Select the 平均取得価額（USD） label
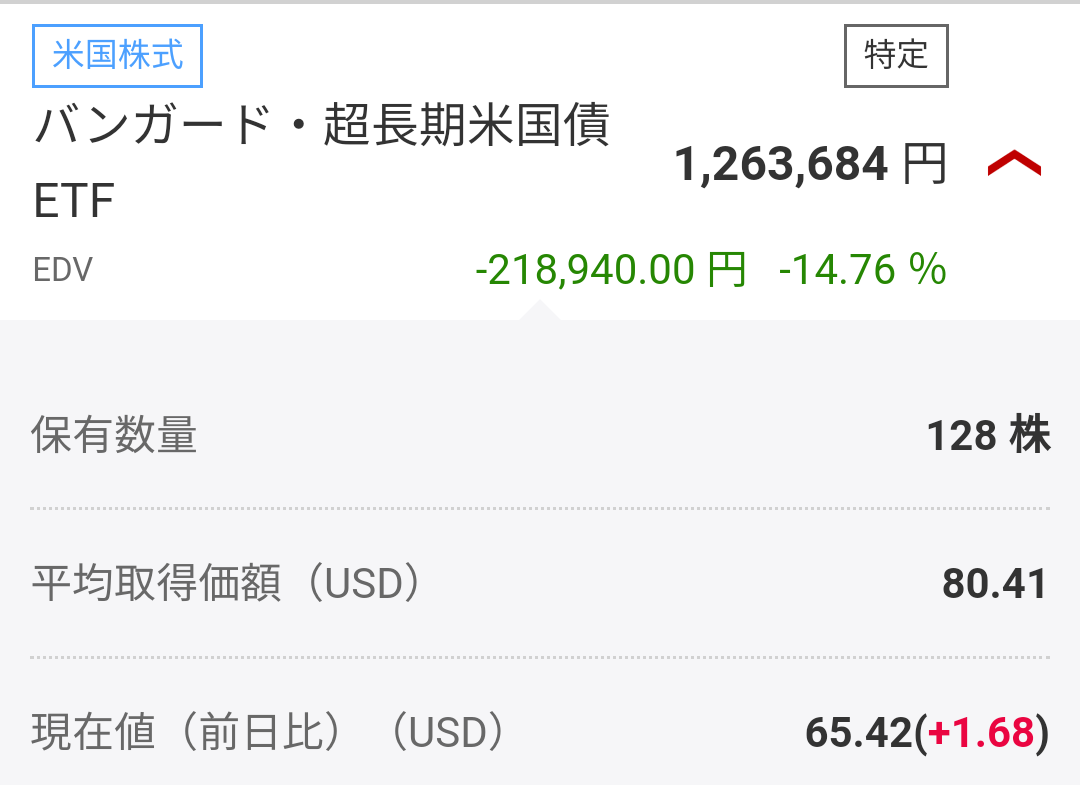Image resolution: width=1080 pixels, height=785 pixels. pos(226,584)
